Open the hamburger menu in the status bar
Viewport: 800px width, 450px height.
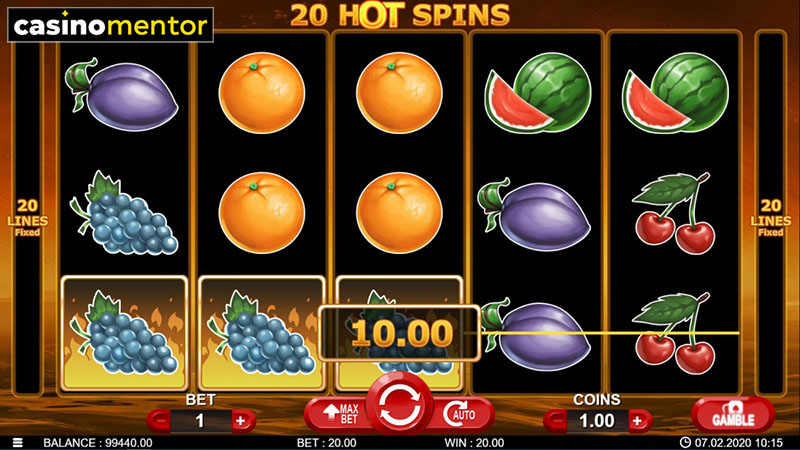click(x=17, y=443)
